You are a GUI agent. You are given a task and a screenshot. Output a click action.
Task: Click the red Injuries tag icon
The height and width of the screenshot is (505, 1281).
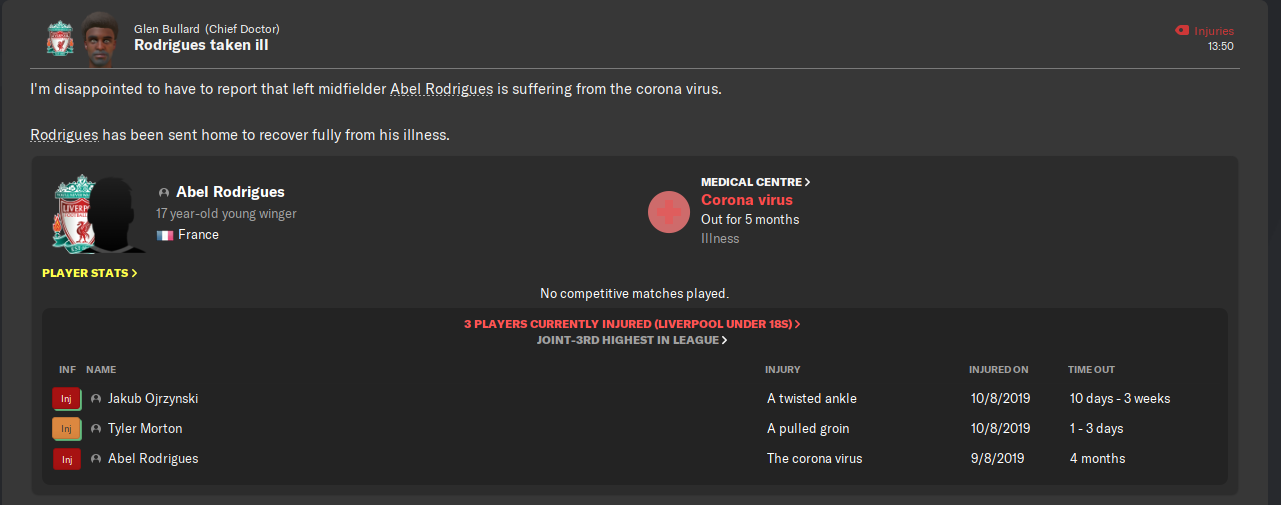(x=1182, y=31)
